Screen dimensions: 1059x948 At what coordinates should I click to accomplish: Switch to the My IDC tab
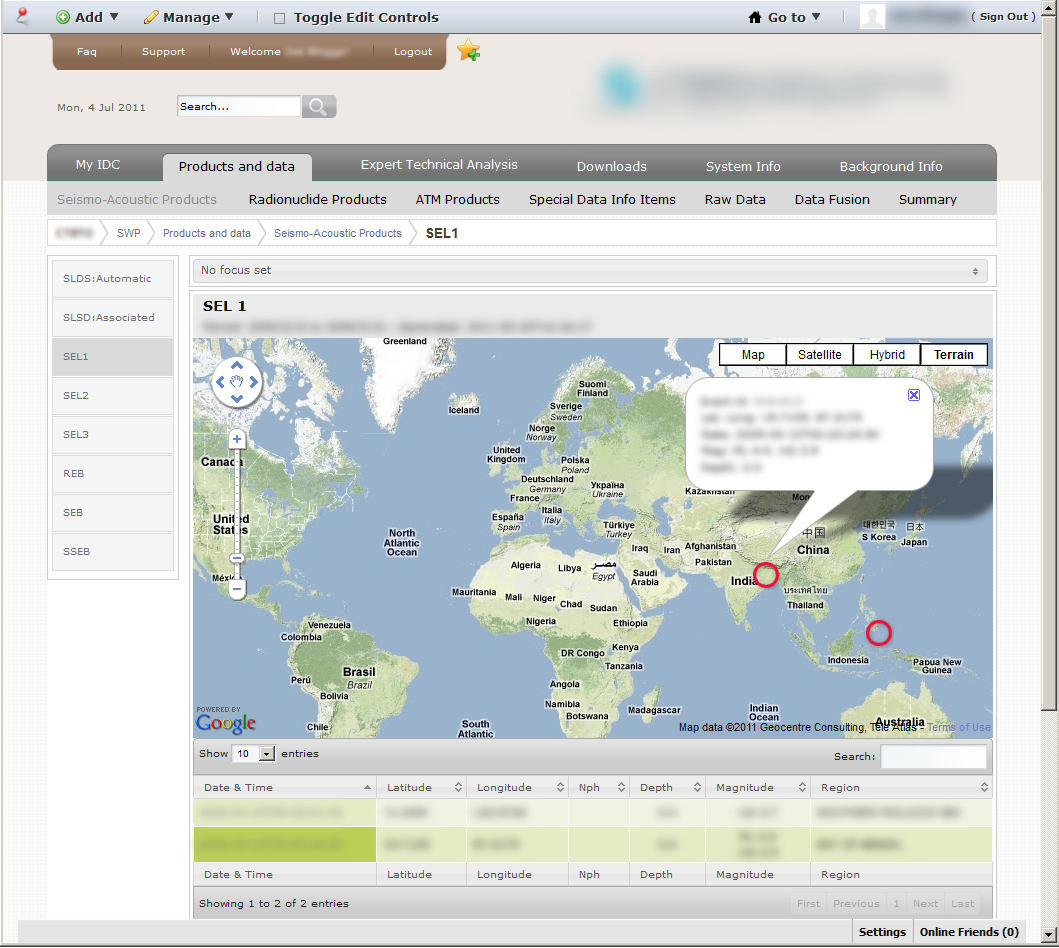point(98,165)
